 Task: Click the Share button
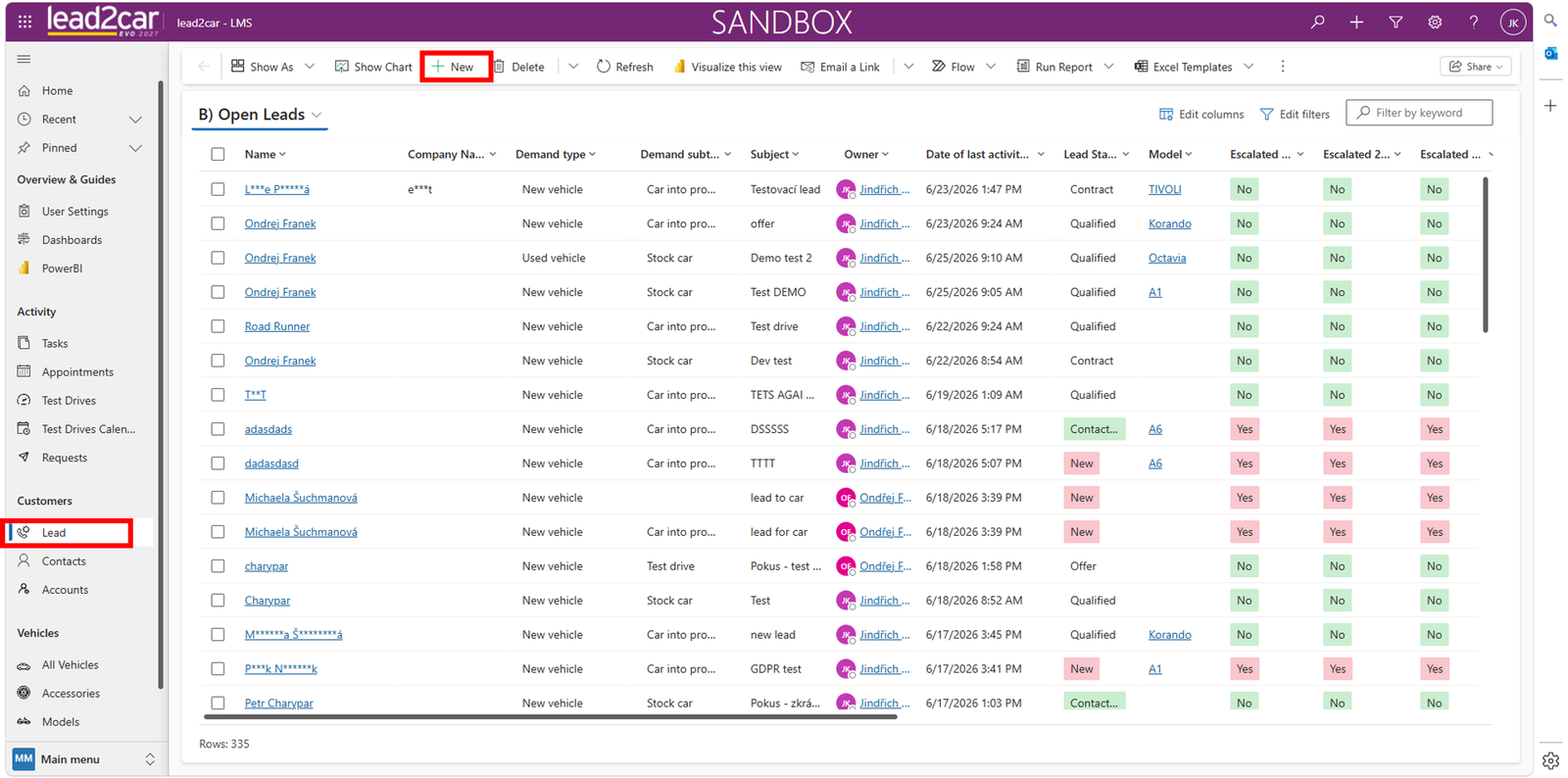1476,67
